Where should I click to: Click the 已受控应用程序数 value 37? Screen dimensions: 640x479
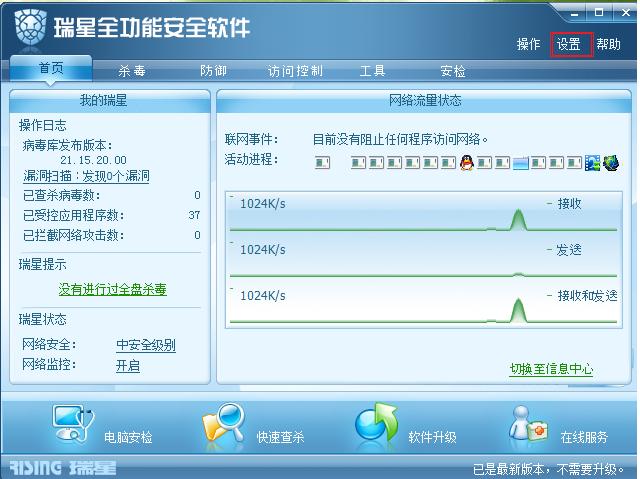pos(194,215)
